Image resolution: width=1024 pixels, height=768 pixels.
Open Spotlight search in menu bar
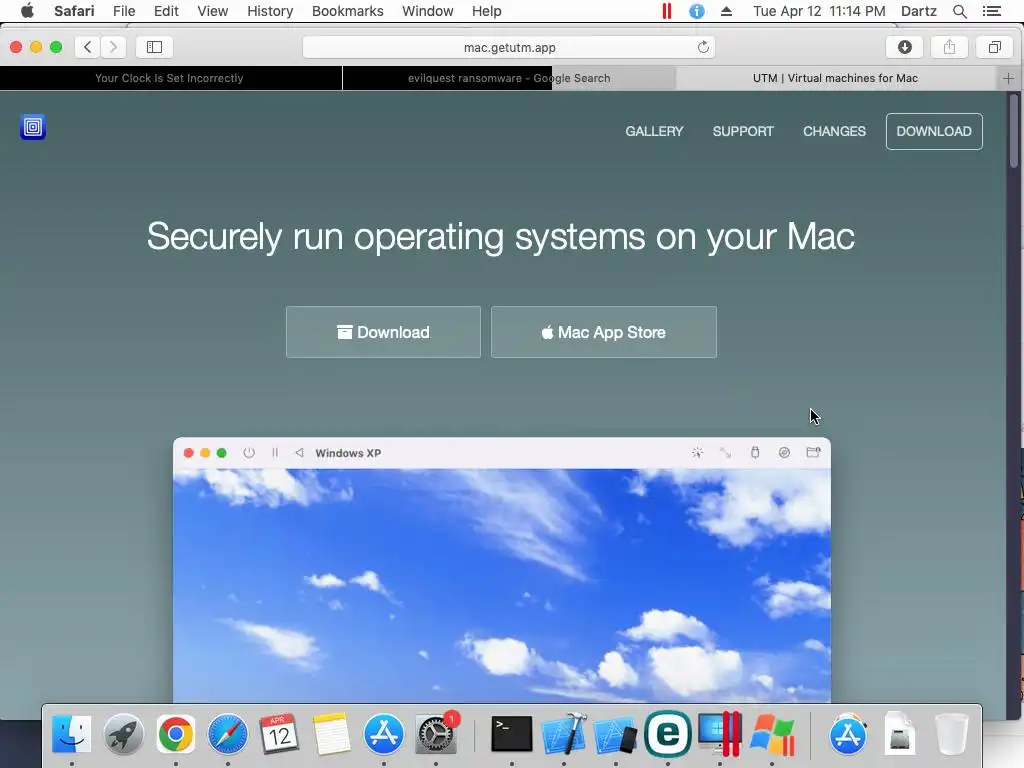click(959, 11)
